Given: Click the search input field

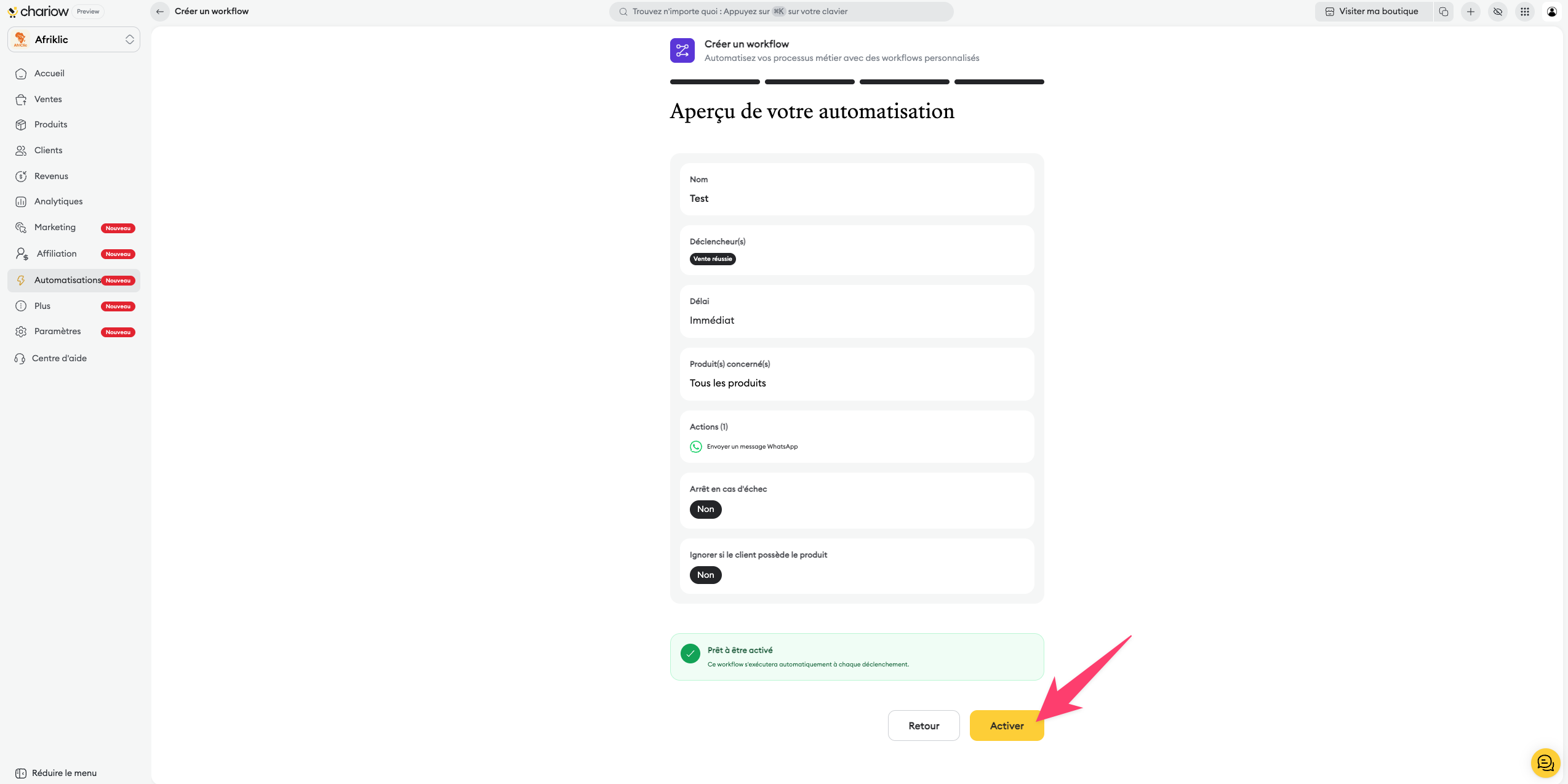Looking at the screenshot, I should click(782, 12).
